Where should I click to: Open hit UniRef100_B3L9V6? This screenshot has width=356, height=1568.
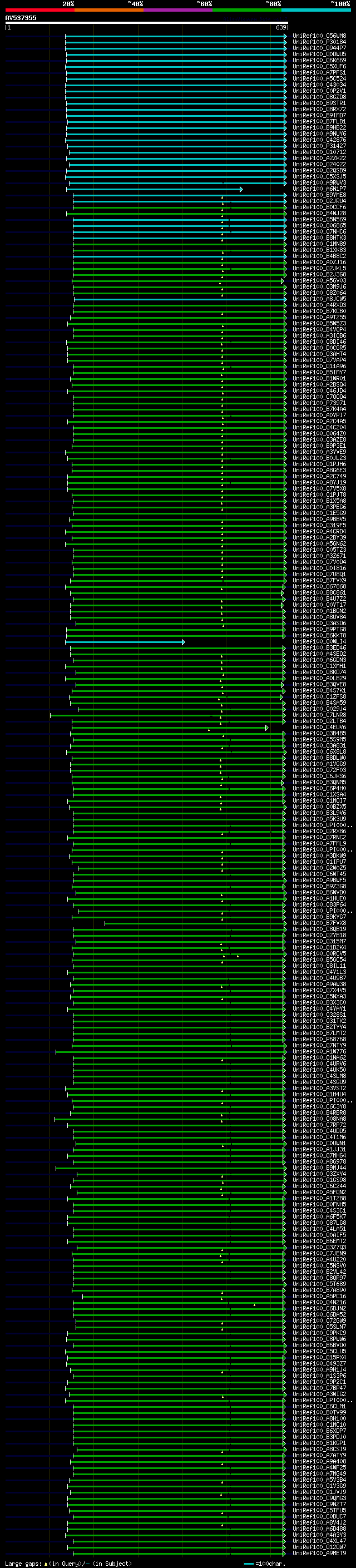(x=319, y=813)
